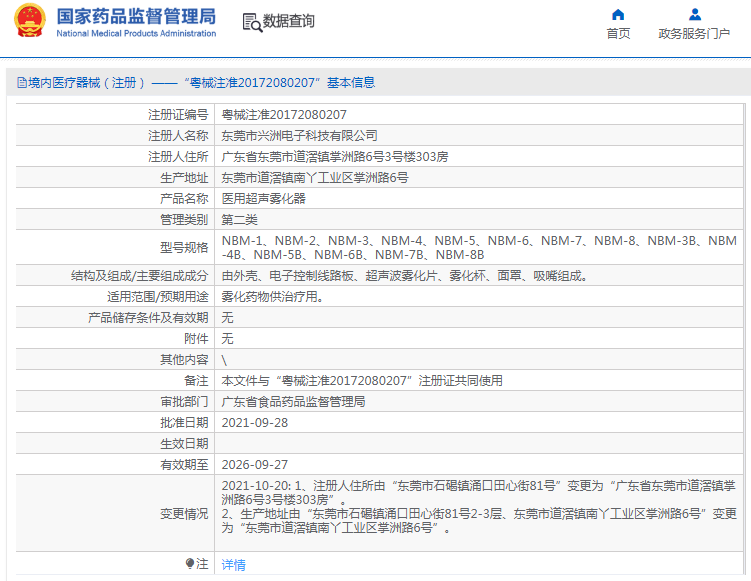Click the 注册证编号 row label

click(178, 115)
